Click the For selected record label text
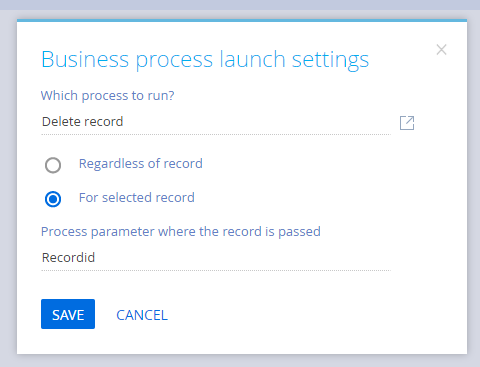The width and height of the screenshot is (480, 367). tap(137, 198)
